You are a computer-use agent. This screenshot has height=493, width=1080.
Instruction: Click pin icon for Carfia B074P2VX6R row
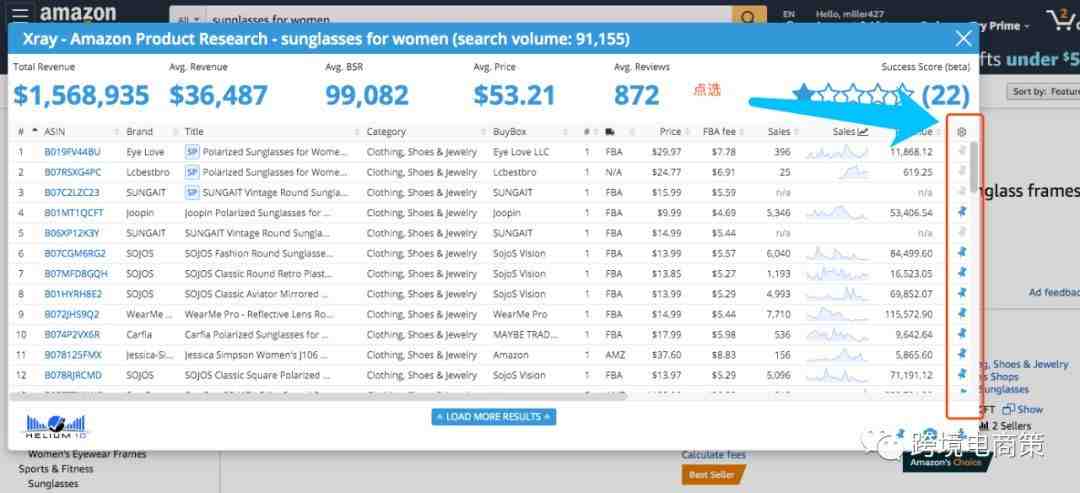point(962,333)
